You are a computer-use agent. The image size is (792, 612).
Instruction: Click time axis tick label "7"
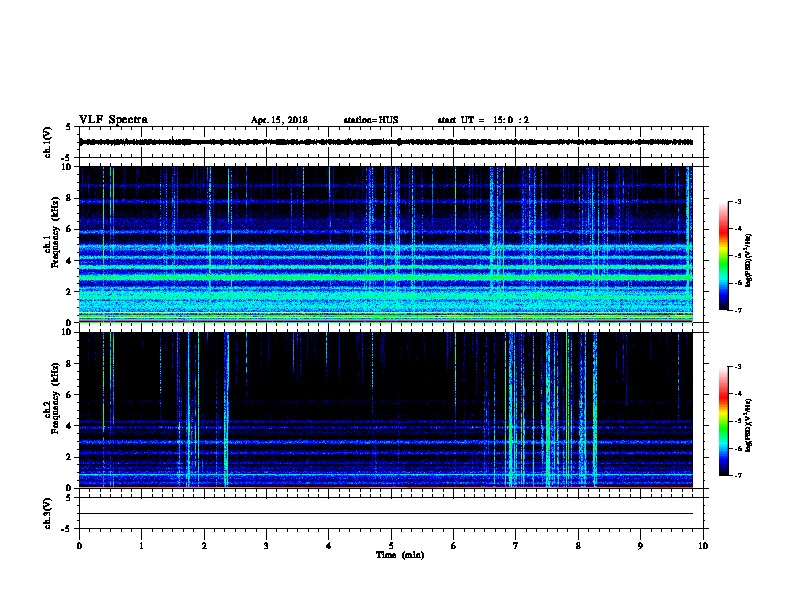coord(516,546)
